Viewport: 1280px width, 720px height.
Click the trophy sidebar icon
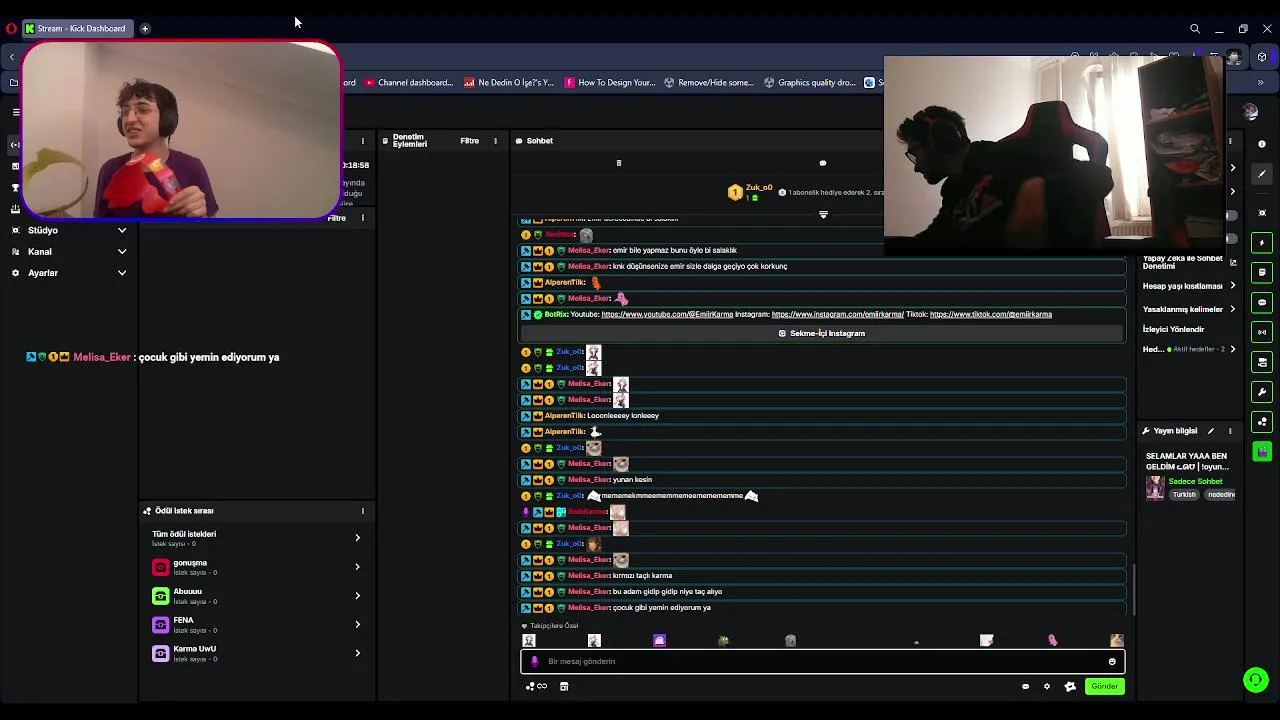(15, 188)
